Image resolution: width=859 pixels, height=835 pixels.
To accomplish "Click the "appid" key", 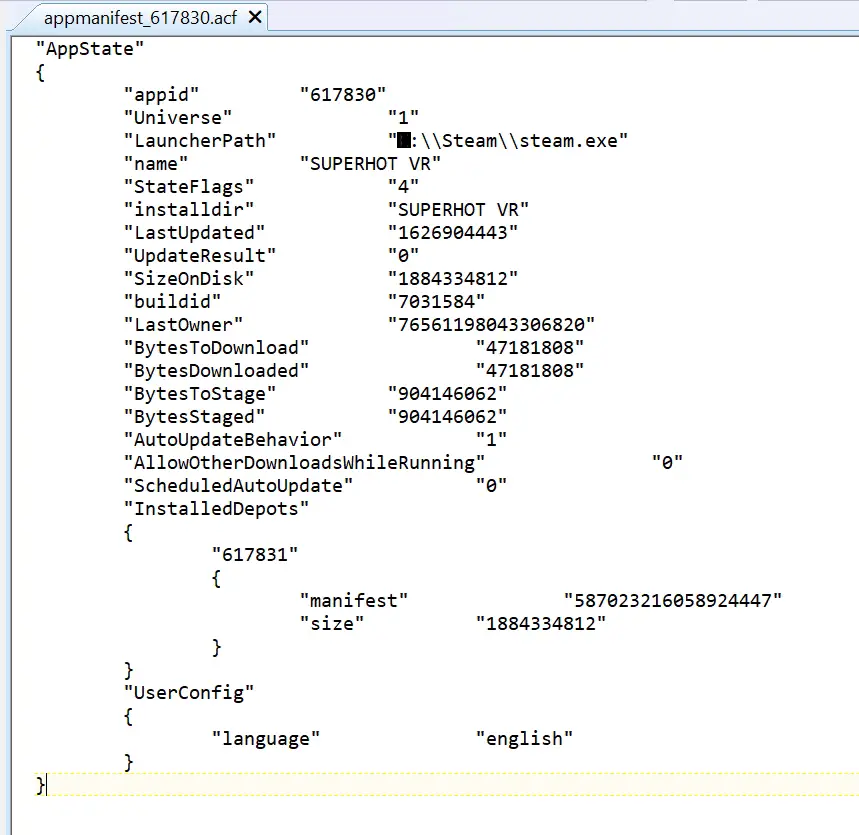I will pos(161,95).
